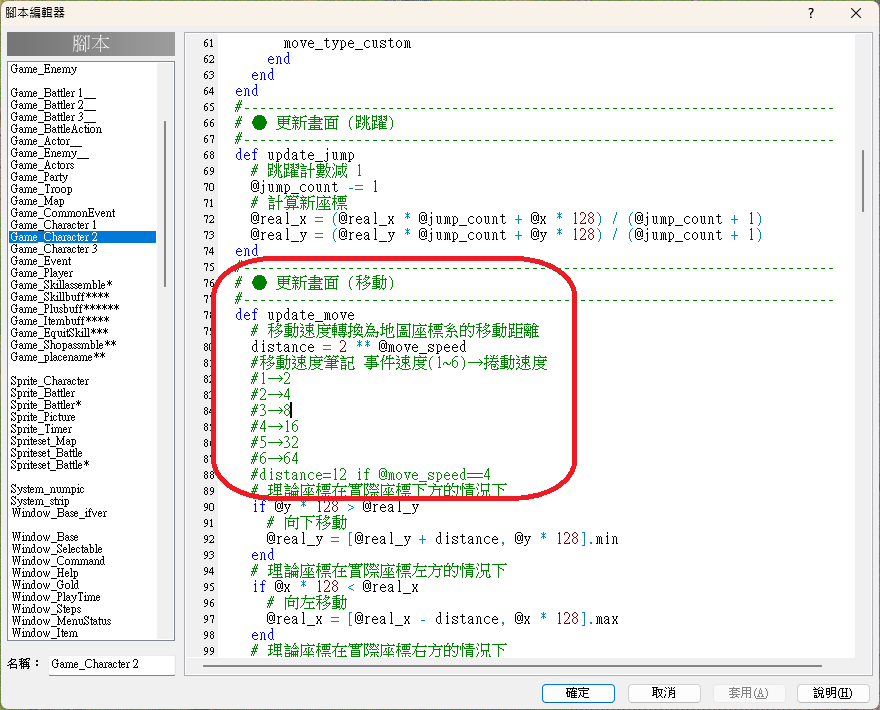Close the script editor window

point(856,12)
